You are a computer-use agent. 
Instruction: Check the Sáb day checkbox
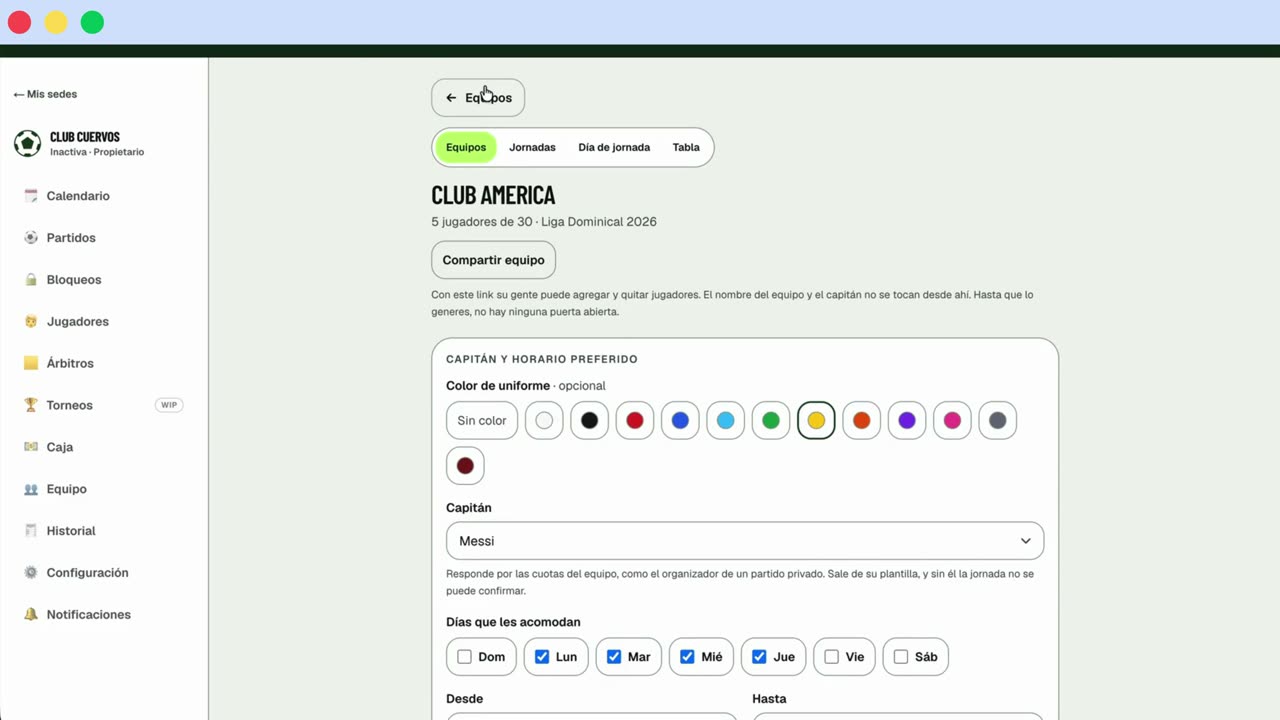coord(901,657)
